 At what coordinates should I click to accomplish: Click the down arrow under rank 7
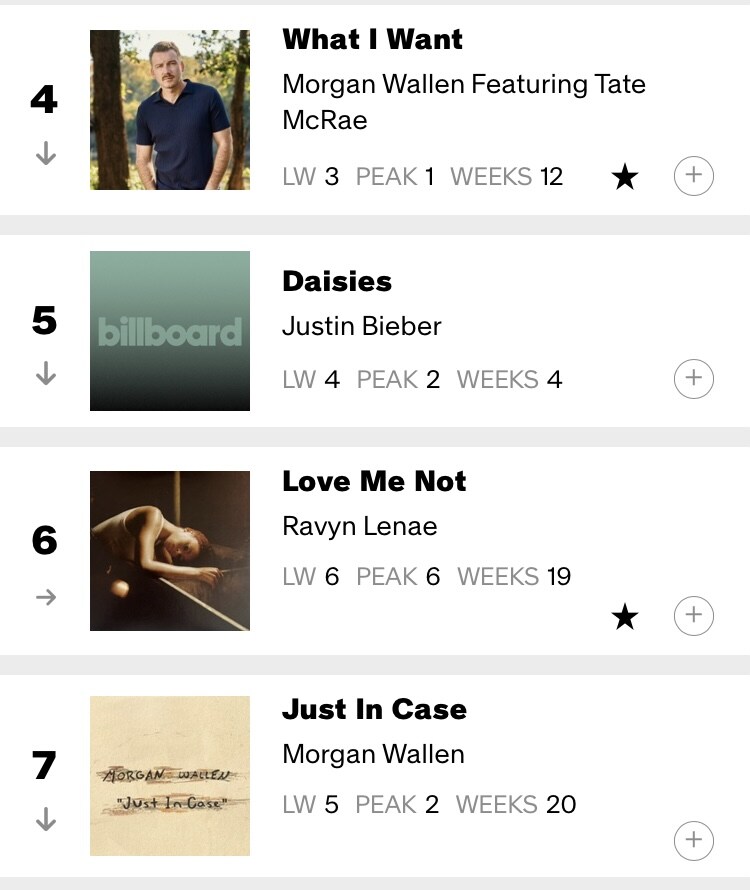45,819
